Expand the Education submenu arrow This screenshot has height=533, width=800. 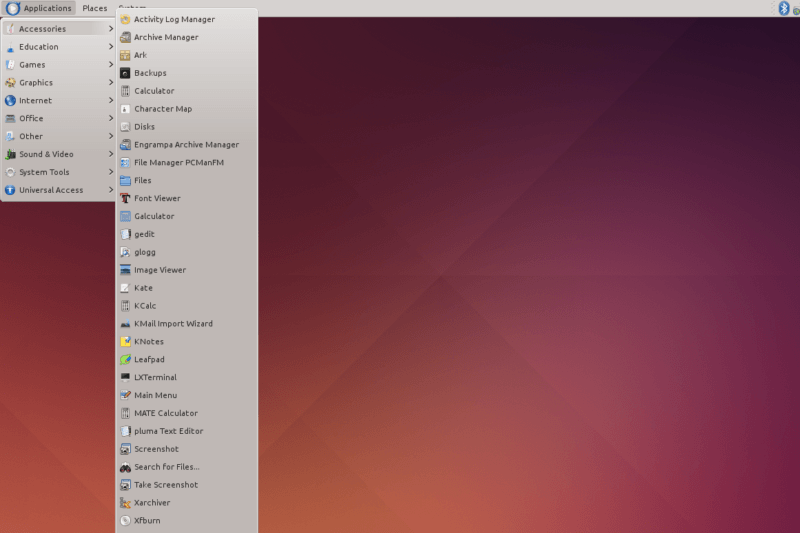point(111,47)
